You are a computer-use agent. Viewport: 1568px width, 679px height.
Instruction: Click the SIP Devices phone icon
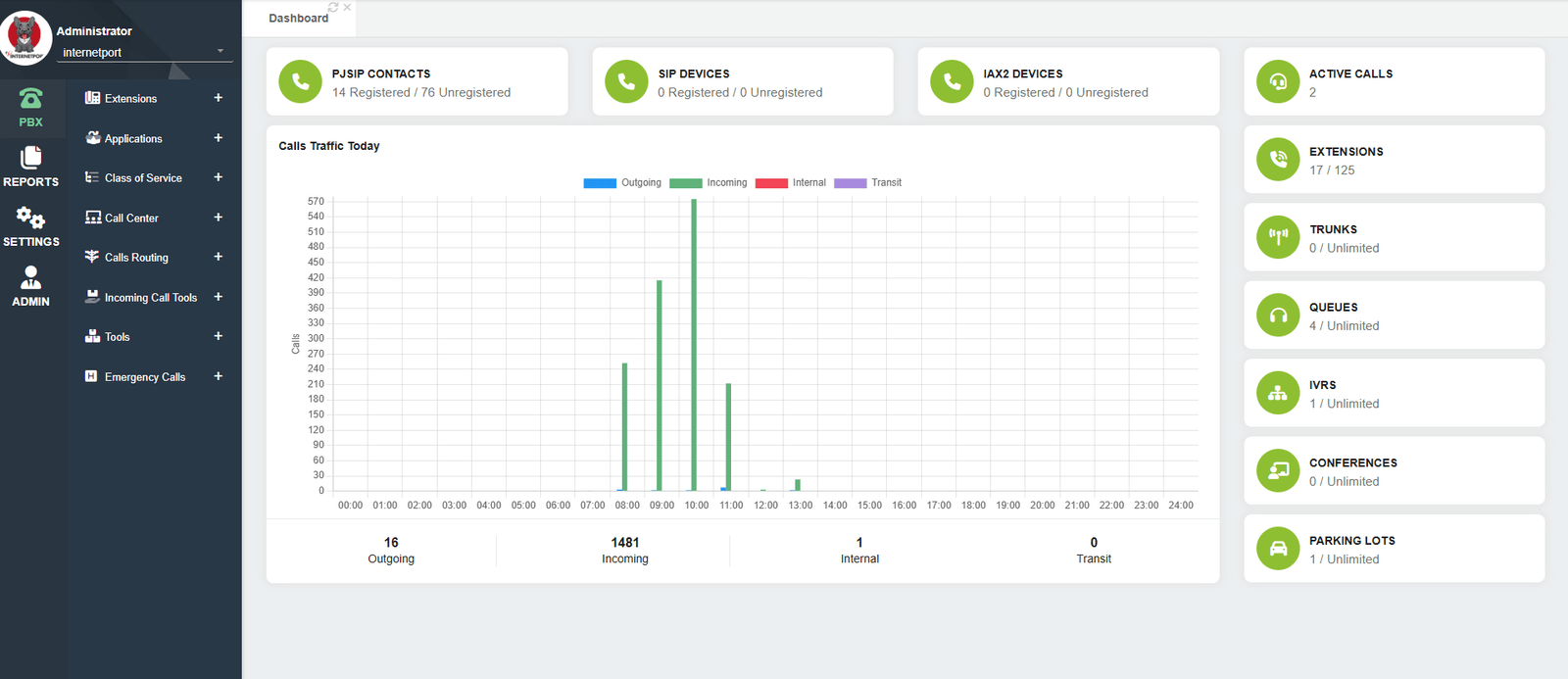[626, 81]
